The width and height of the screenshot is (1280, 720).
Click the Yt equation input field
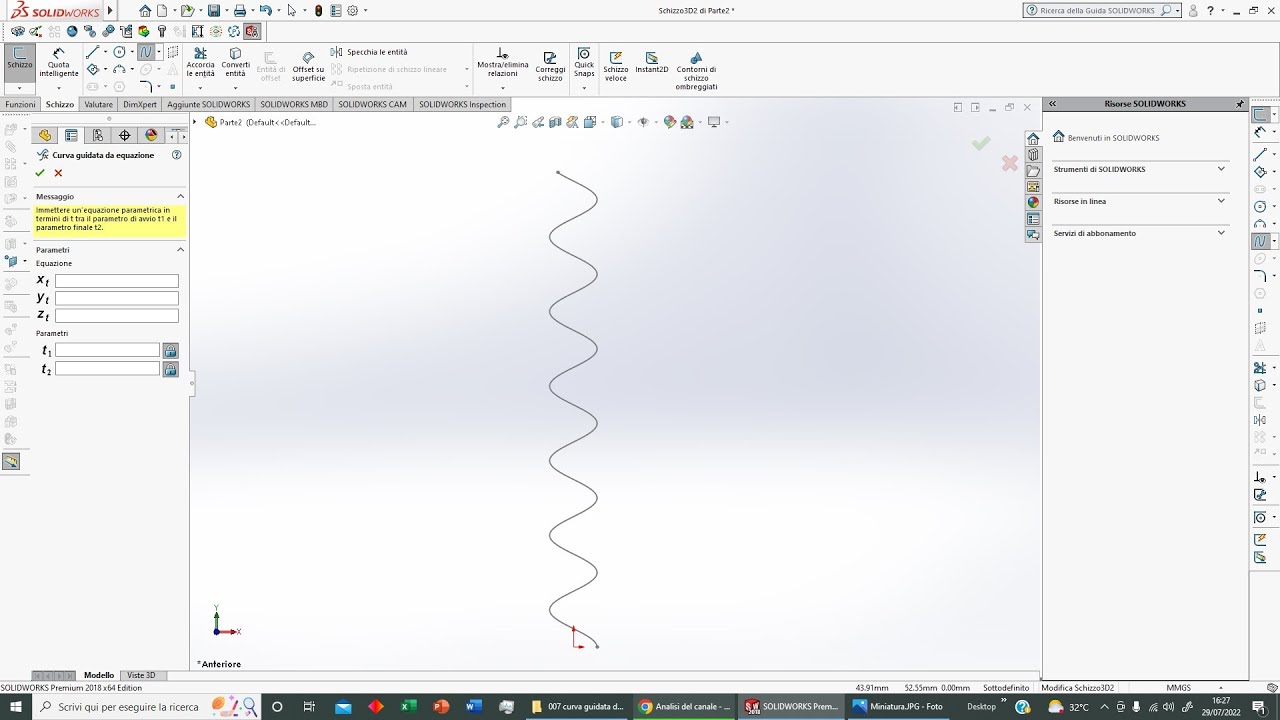117,298
